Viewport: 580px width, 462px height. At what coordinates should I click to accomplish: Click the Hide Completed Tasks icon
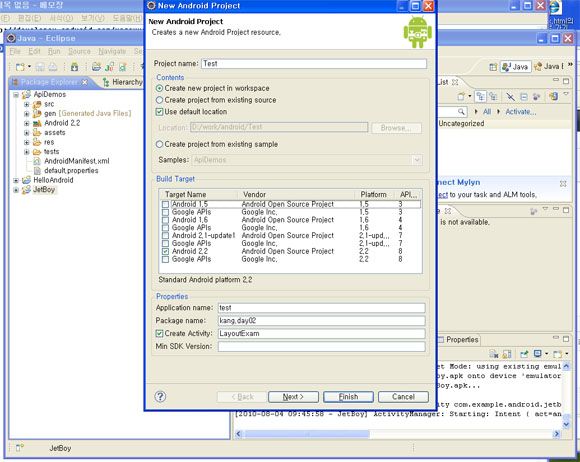tap(510, 97)
